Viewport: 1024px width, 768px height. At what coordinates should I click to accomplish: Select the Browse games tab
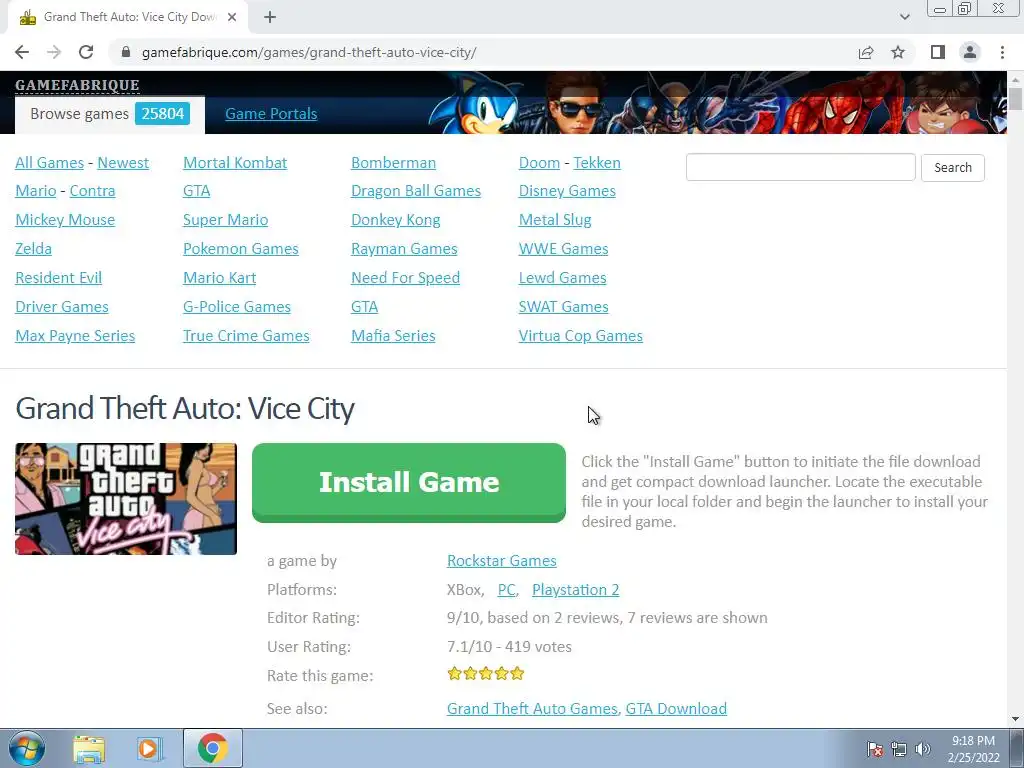110,114
